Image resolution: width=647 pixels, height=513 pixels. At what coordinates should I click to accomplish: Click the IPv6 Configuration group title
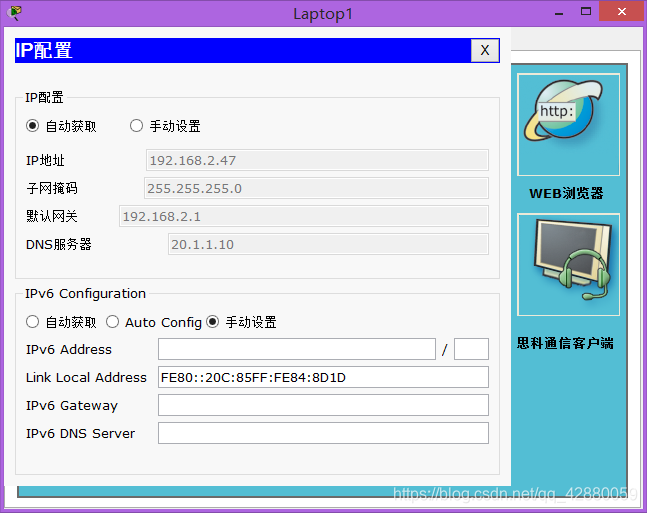pos(85,293)
